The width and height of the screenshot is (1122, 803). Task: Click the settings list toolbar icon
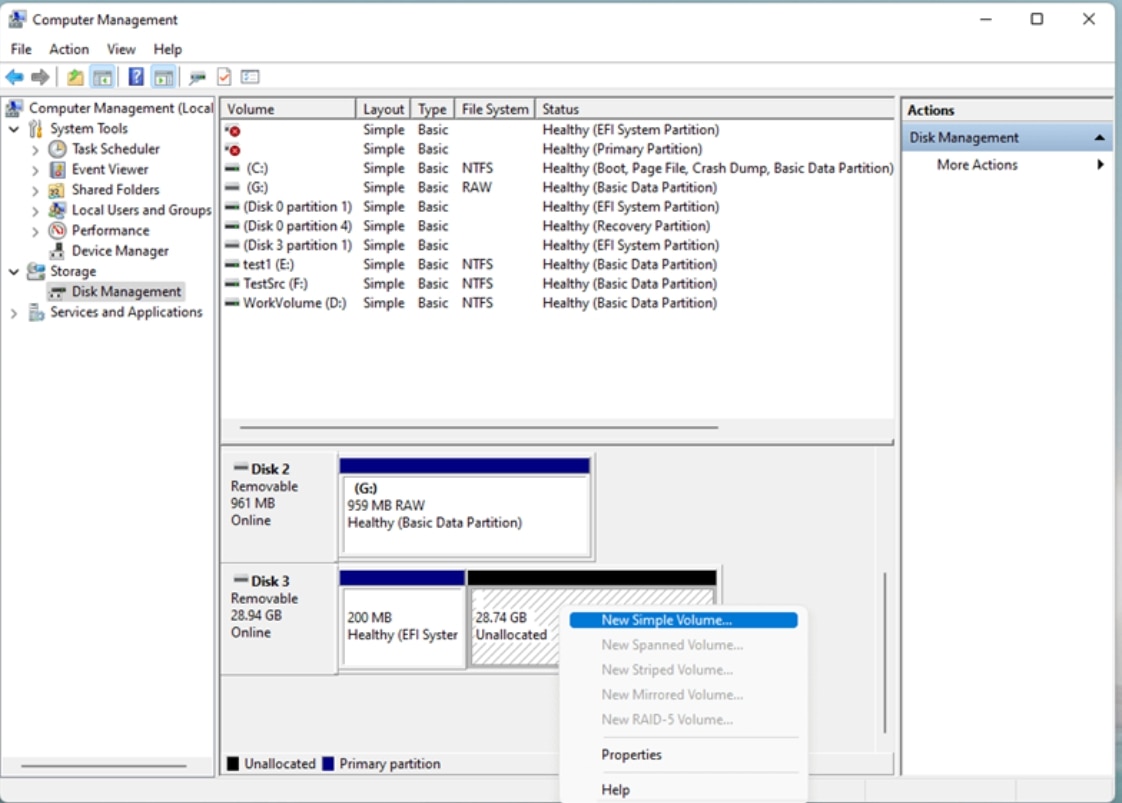(250, 77)
